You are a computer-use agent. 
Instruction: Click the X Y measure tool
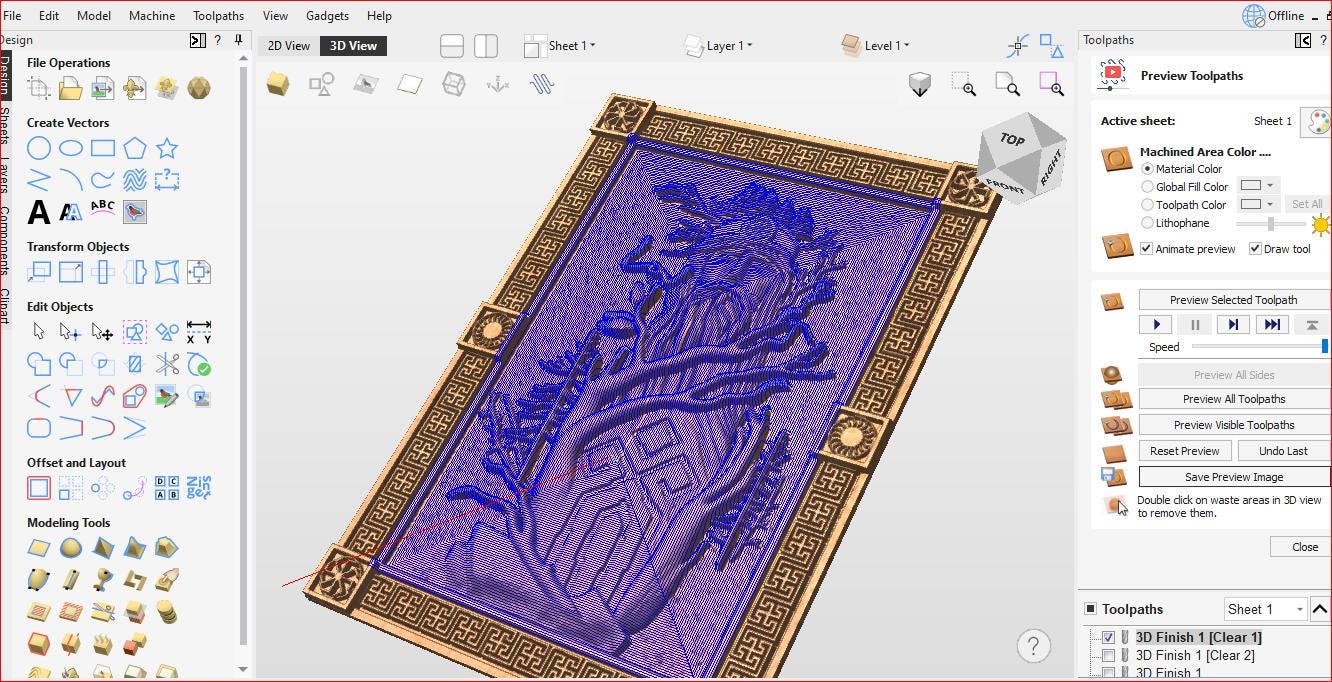click(x=199, y=332)
